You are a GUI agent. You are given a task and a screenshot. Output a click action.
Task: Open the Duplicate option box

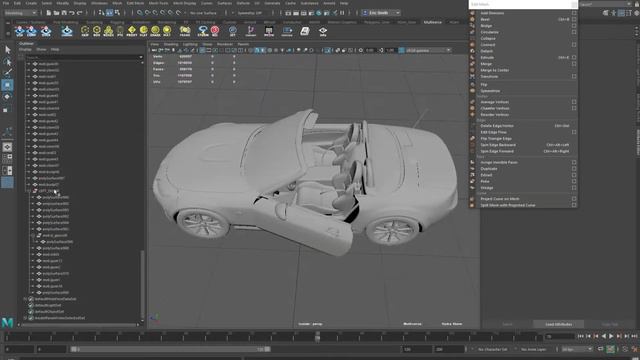tap(574, 169)
